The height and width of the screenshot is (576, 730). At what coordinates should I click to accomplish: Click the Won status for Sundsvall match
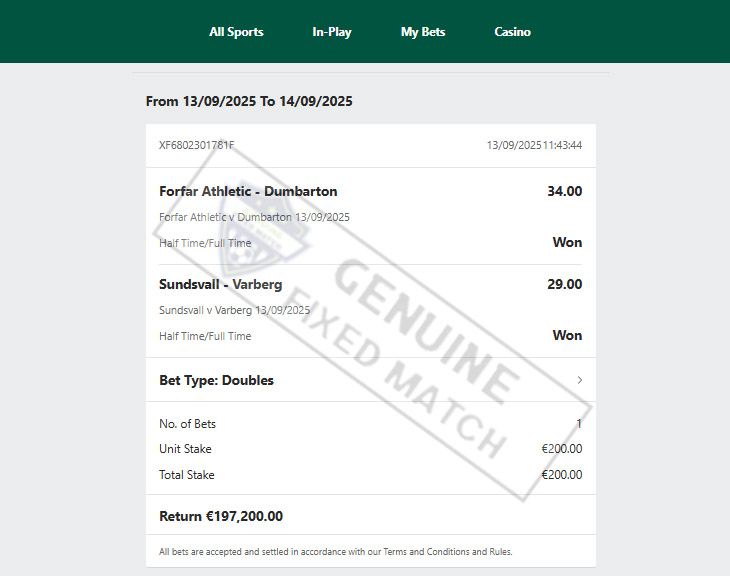tap(567, 336)
